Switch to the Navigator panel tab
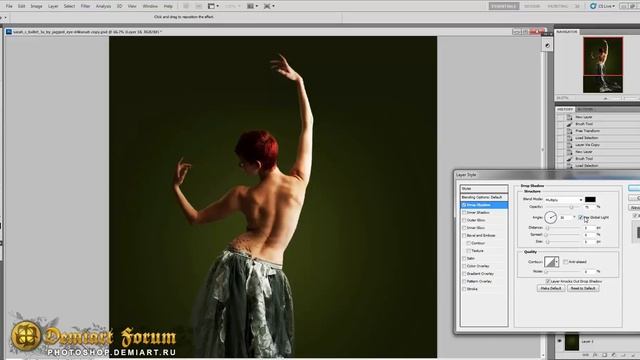640x360 pixels. click(x=567, y=31)
